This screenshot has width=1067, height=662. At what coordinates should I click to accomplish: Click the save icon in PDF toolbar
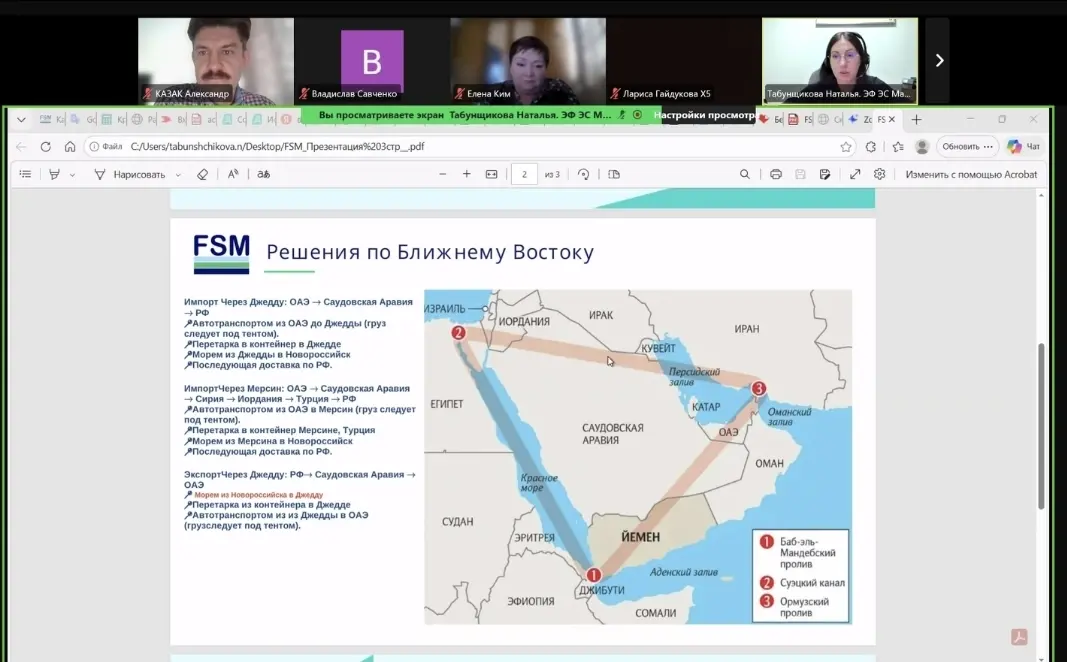800,174
